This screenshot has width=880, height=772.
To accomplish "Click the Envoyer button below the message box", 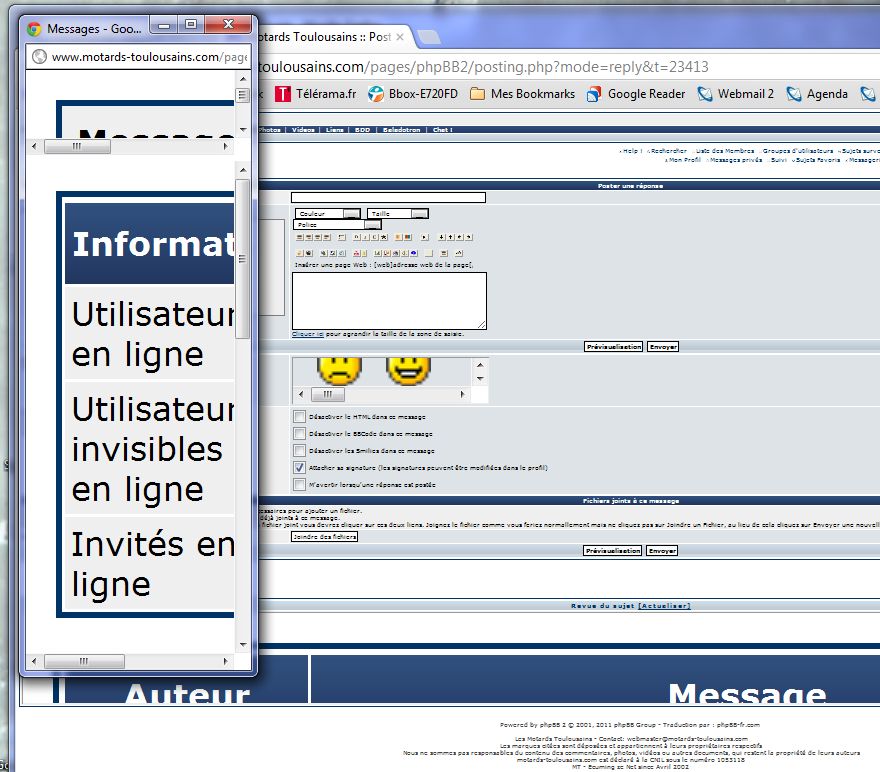I will click(x=662, y=347).
